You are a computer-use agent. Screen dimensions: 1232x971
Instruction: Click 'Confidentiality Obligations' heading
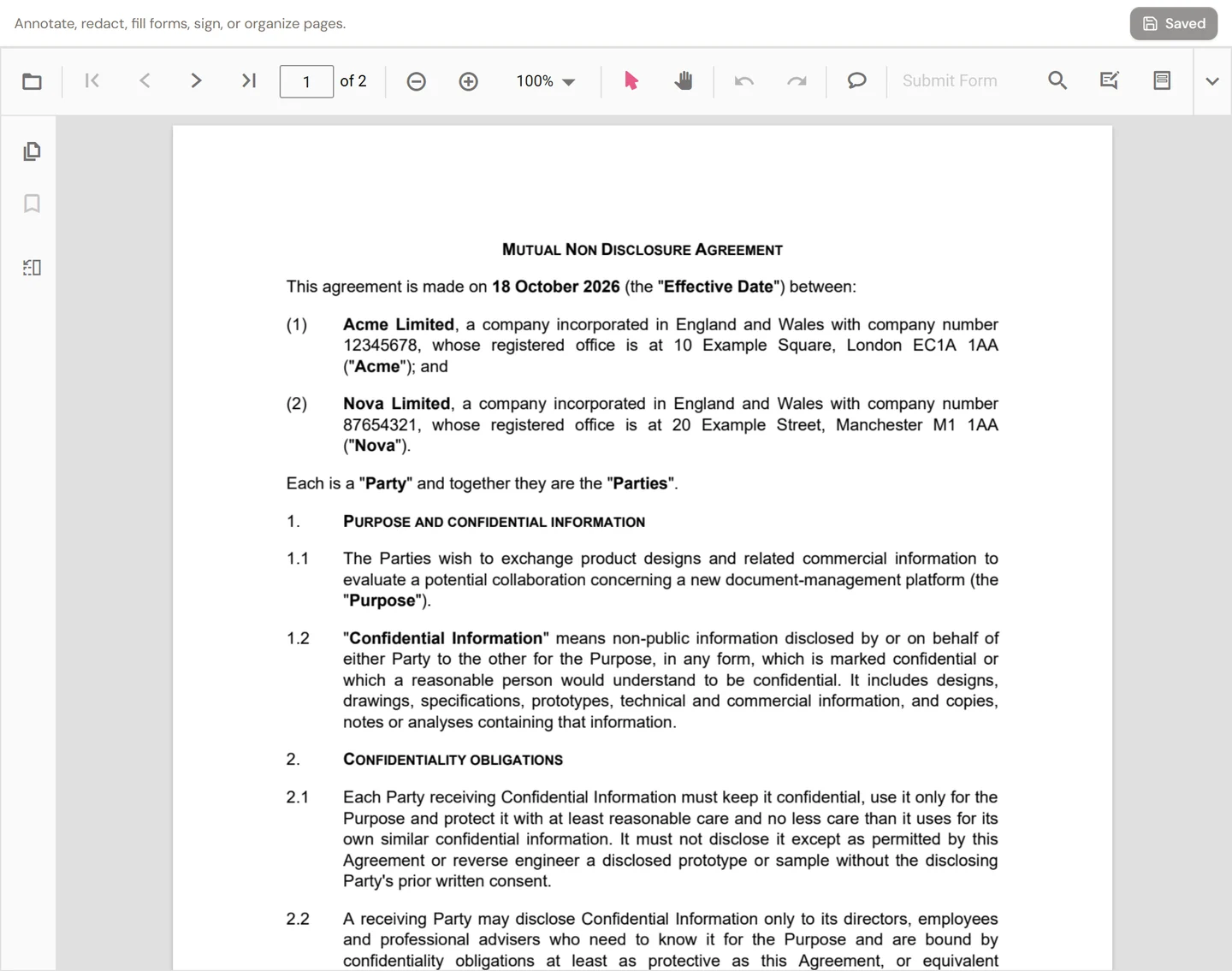453,760
